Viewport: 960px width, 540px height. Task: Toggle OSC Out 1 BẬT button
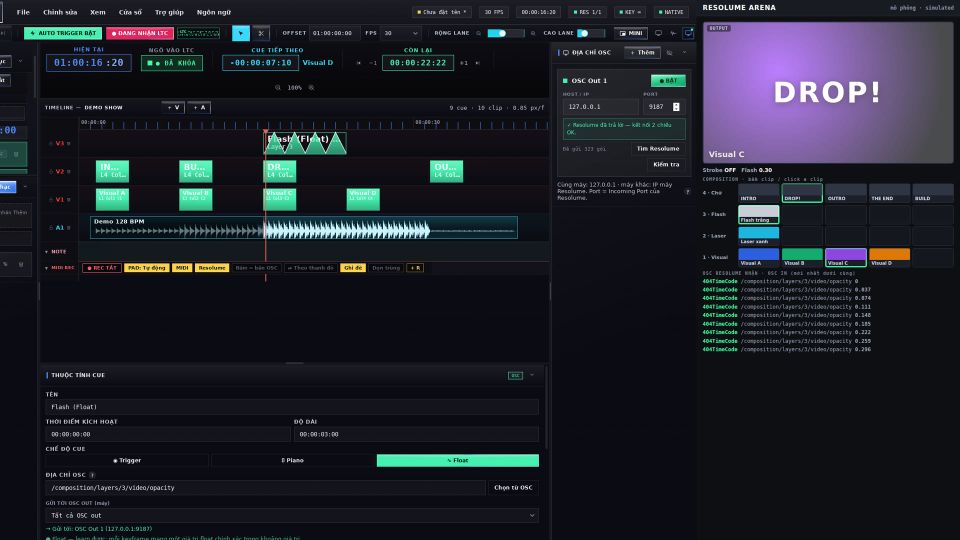coord(668,80)
